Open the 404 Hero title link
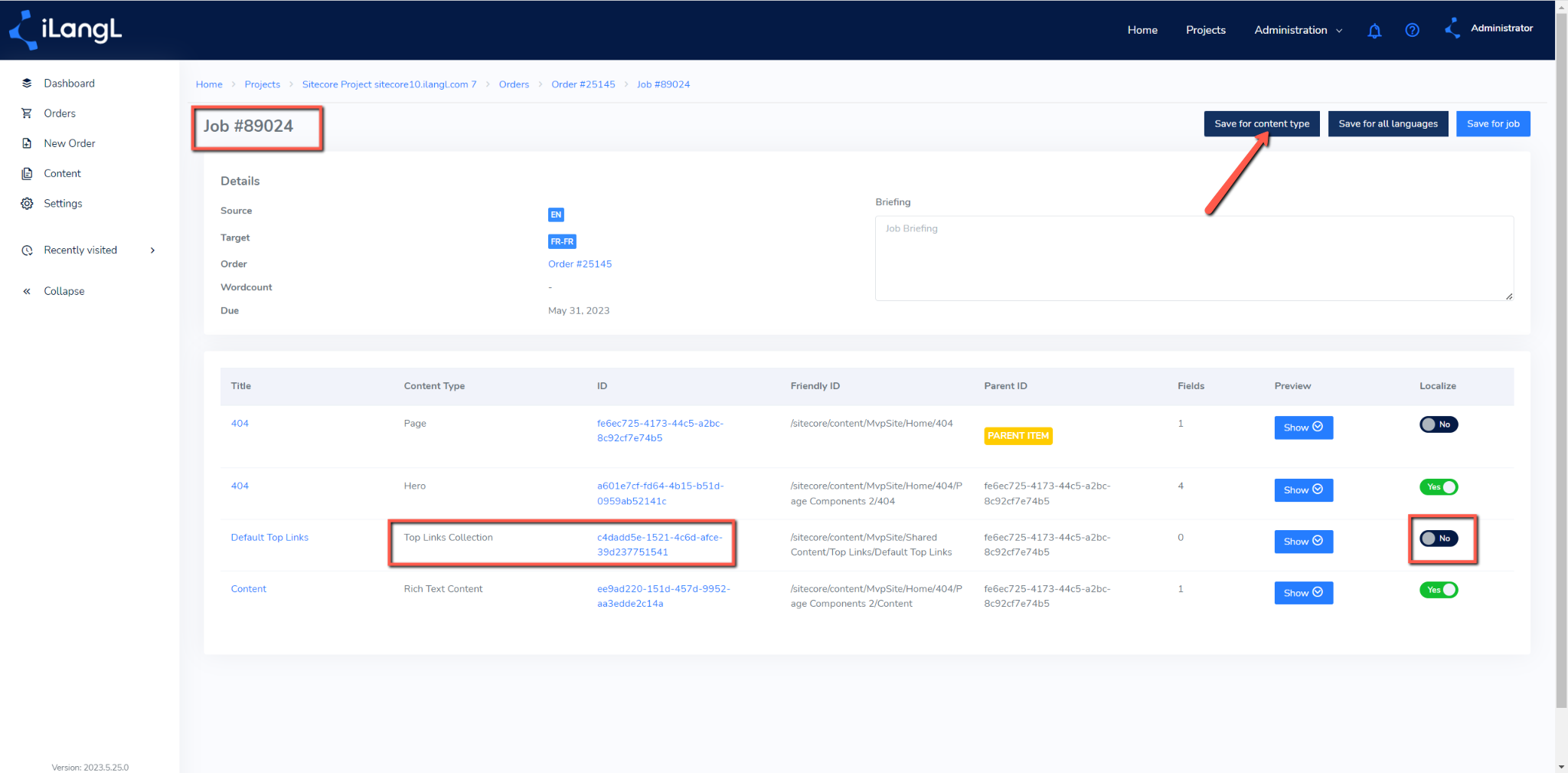 (x=240, y=486)
